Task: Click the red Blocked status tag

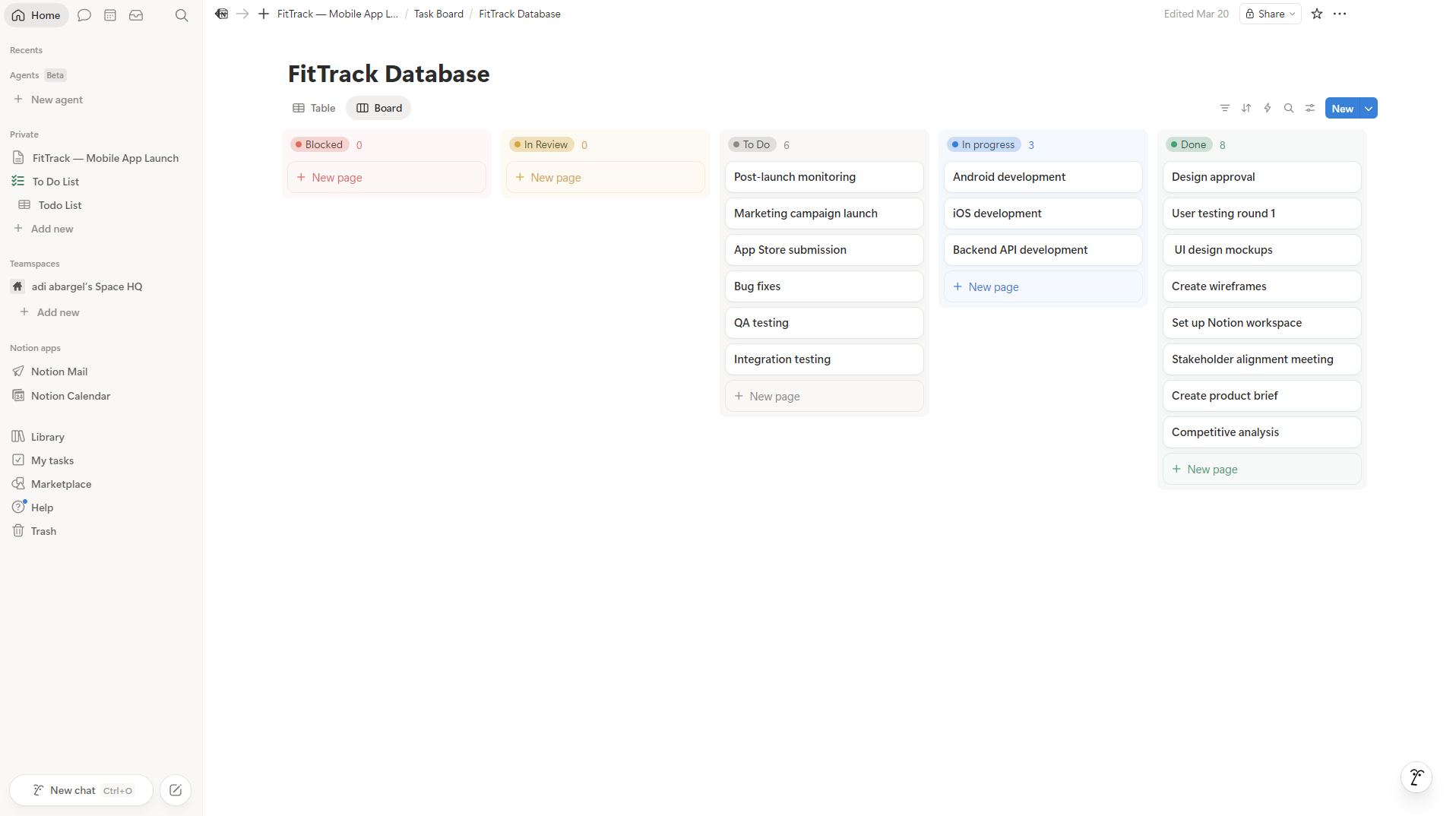Action: 319,144
